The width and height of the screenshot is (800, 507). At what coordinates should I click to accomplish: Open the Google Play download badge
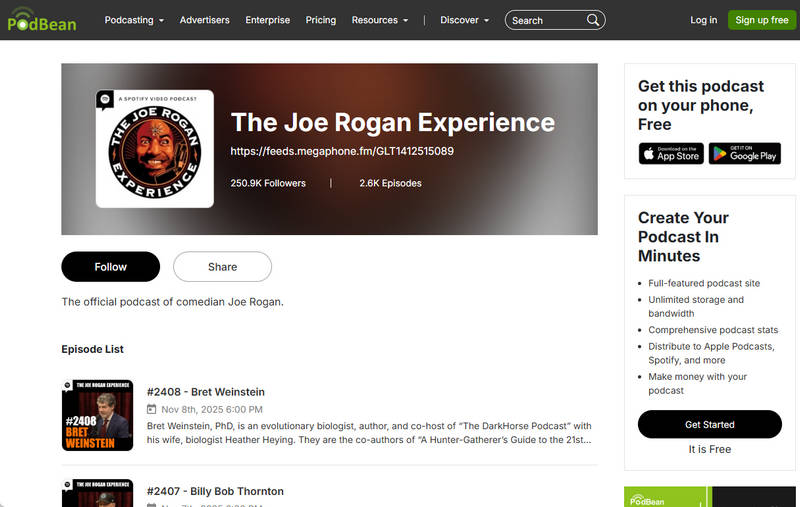[745, 154]
